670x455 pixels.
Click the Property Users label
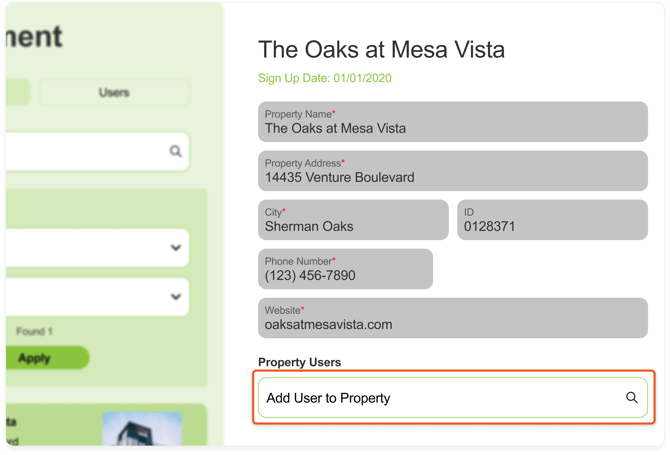299,362
